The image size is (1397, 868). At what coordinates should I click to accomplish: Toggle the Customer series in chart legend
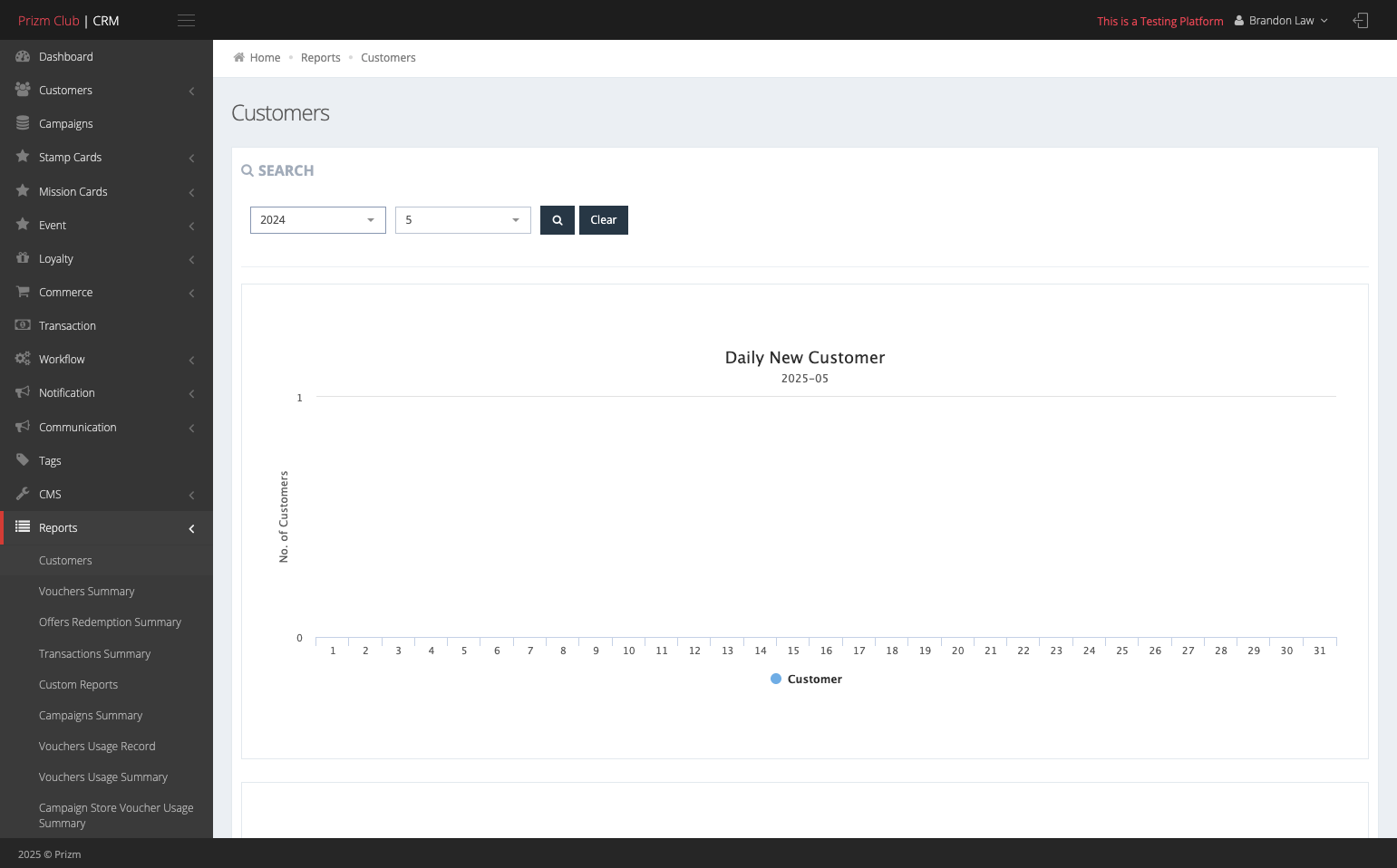point(806,679)
